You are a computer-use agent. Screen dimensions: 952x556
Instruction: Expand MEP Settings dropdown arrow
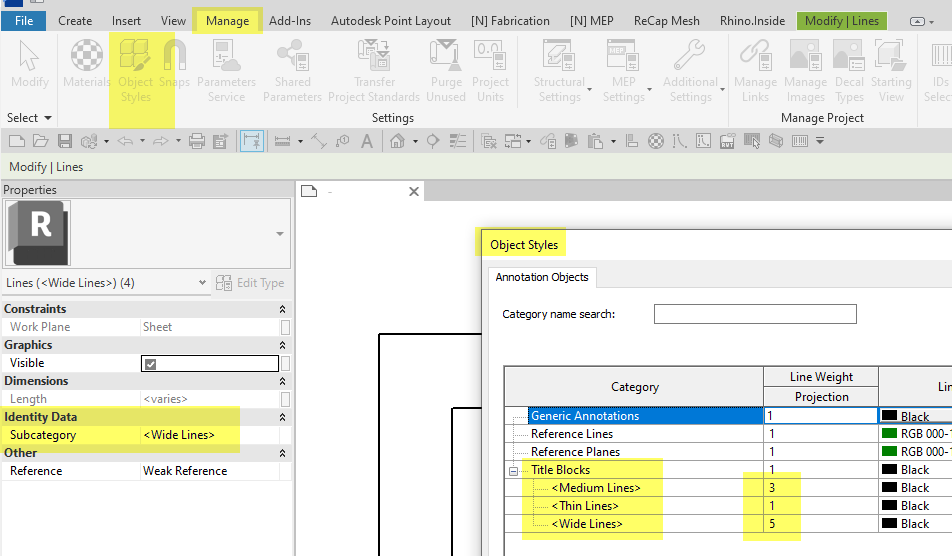pyautogui.click(x=649, y=89)
